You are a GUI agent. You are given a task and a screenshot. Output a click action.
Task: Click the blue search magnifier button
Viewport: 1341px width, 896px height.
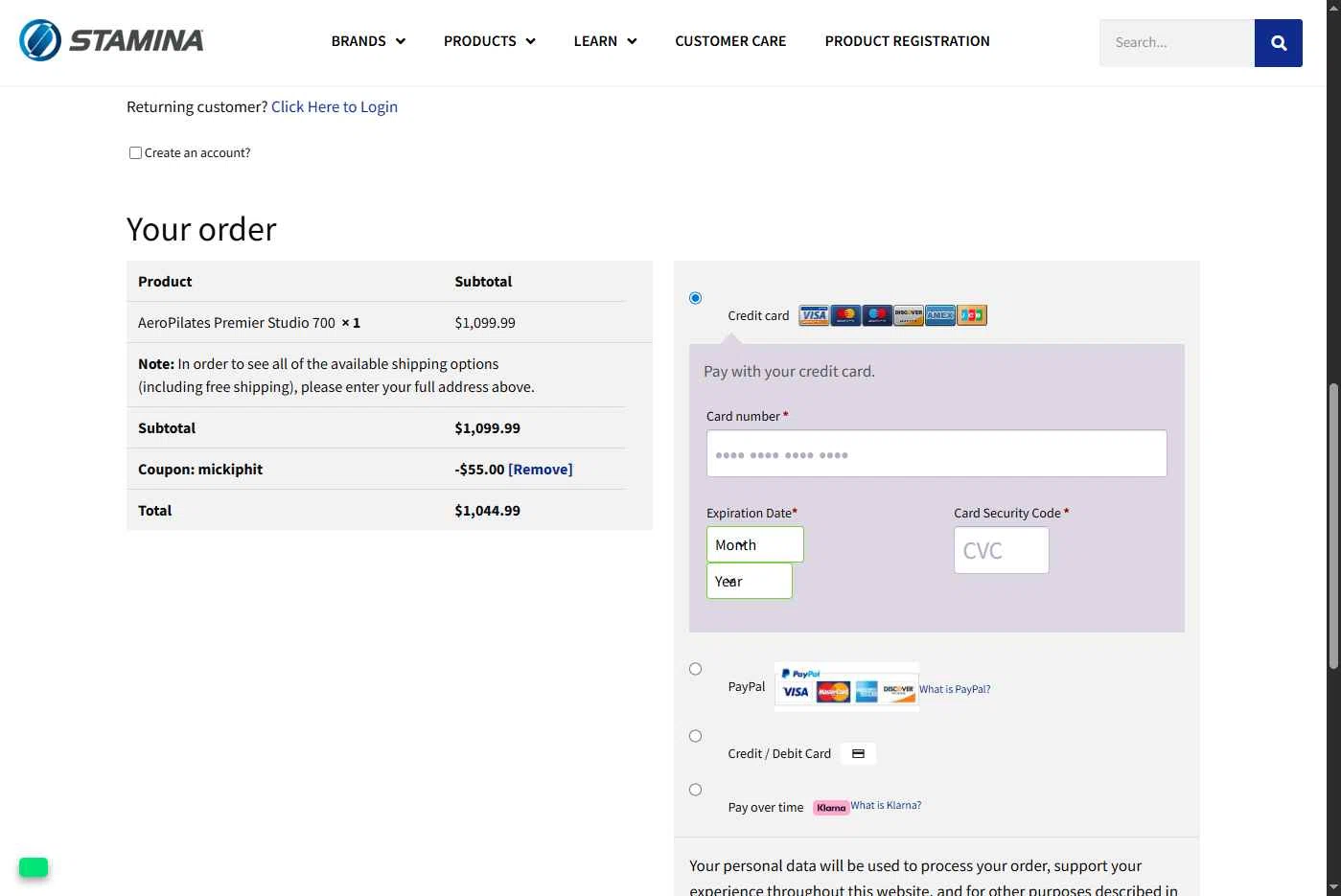(1278, 43)
